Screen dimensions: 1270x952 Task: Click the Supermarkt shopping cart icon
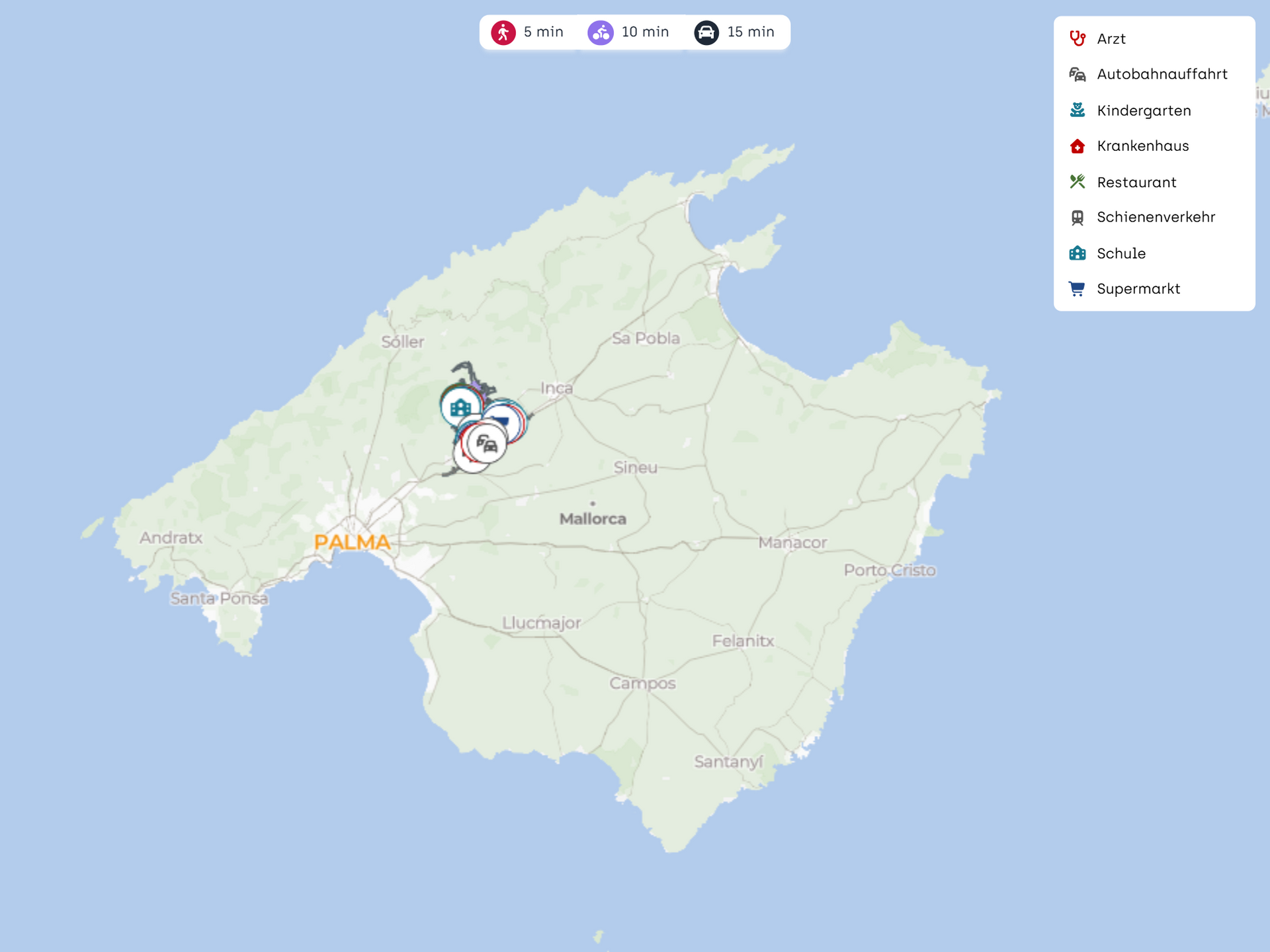1078,289
